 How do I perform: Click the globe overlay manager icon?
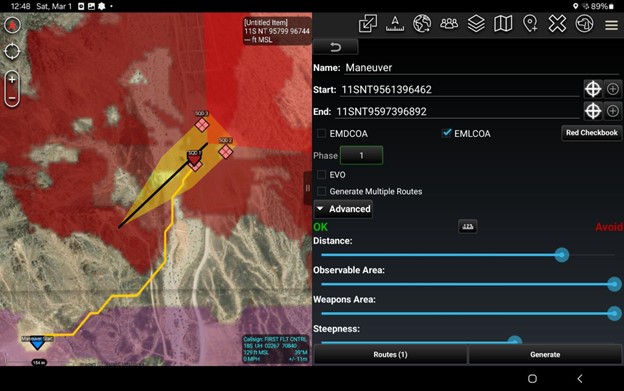click(x=422, y=24)
